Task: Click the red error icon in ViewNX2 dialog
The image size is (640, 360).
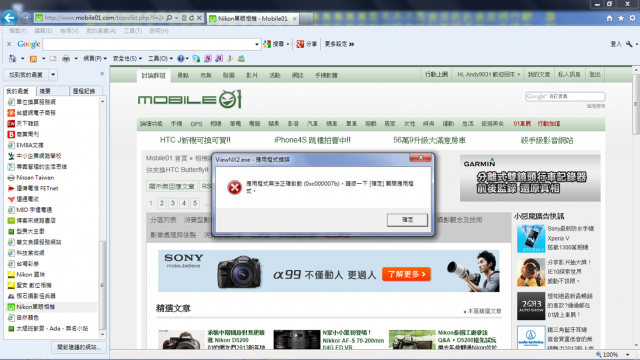Action: pyautogui.click(x=234, y=187)
